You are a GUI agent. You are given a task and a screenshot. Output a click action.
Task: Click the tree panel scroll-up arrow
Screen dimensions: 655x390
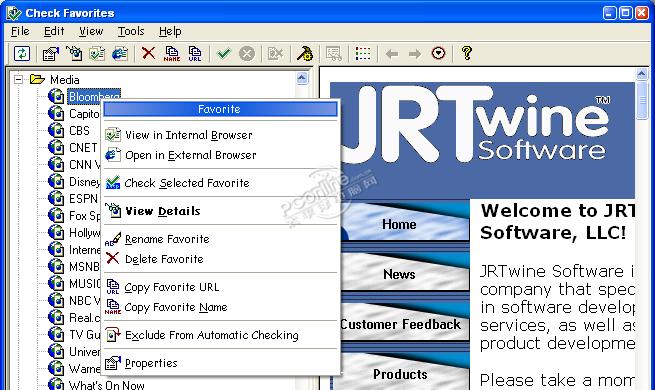(x=302, y=78)
